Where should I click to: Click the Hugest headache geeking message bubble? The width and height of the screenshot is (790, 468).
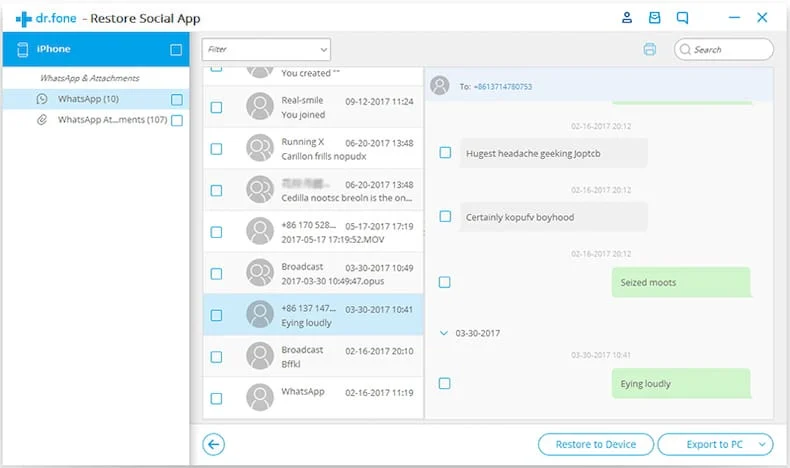[x=553, y=153]
